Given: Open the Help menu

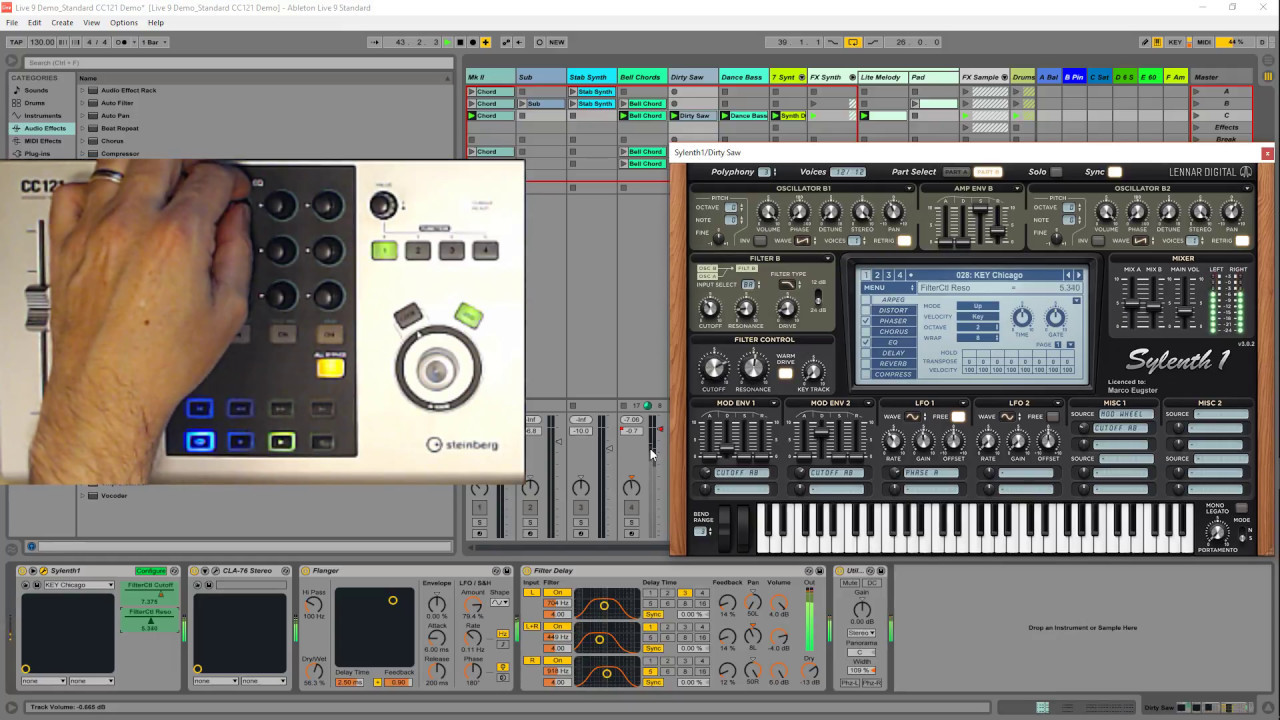Looking at the screenshot, I should pos(156,22).
